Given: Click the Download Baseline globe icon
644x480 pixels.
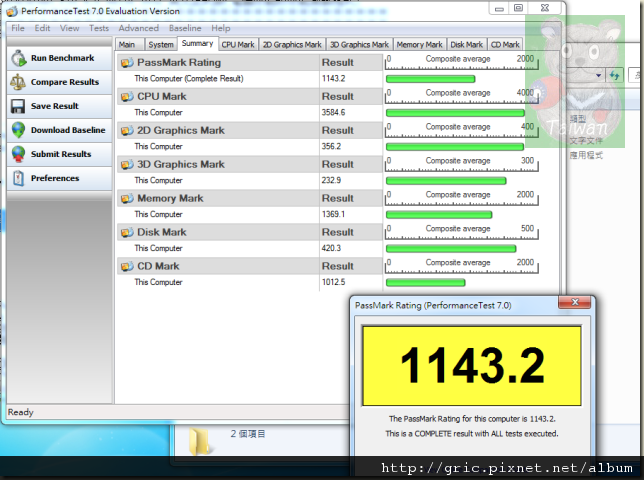Looking at the screenshot, I should point(18,130).
